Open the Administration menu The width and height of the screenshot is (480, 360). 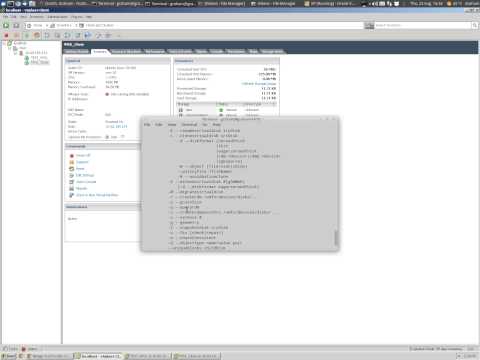tap(57, 17)
